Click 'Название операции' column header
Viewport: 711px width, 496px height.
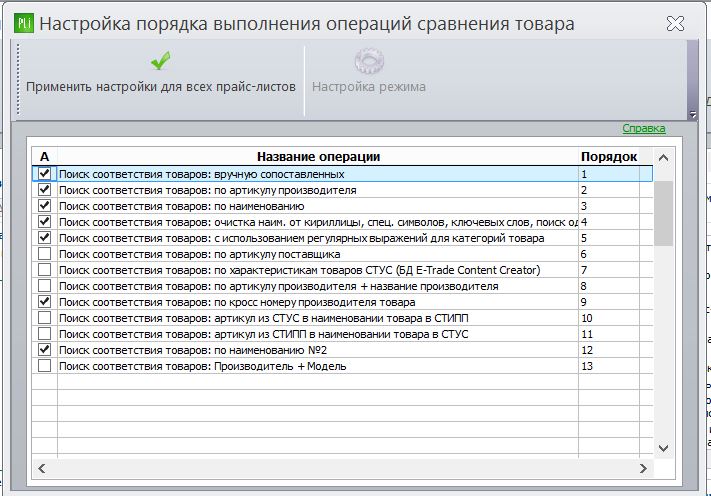pyautogui.click(x=318, y=157)
